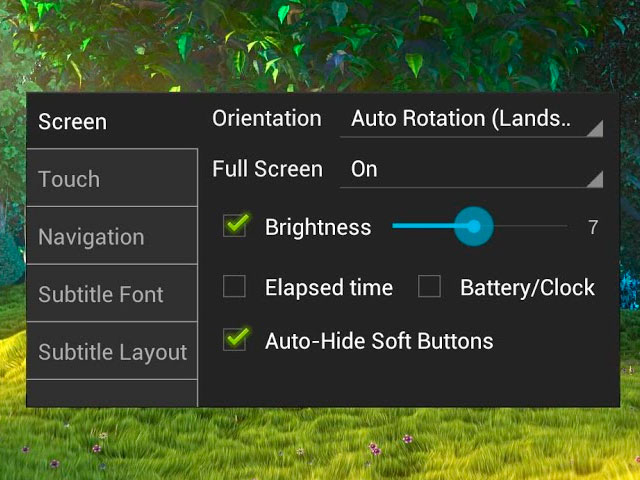Viewport: 640px width, 480px height.
Task: Click the Auto-Hide Soft Buttons label
Action: 379,341
